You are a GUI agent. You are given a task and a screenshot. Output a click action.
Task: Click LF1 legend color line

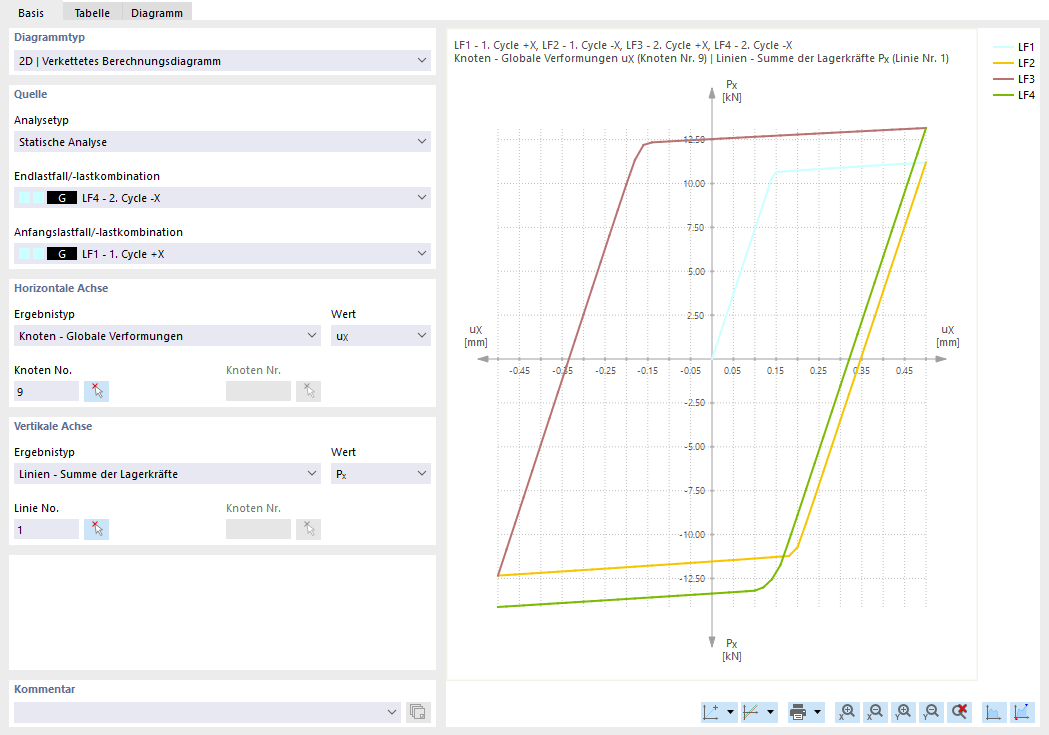point(1003,47)
